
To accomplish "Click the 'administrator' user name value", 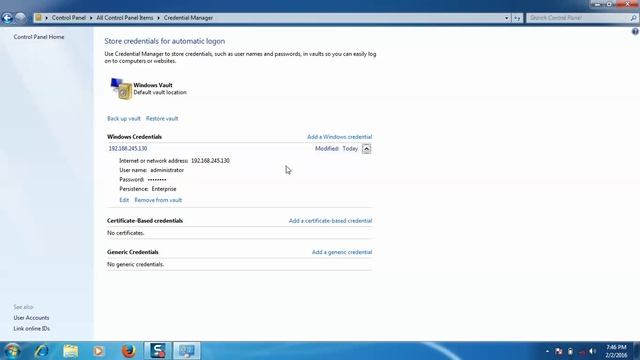I will (167, 170).
